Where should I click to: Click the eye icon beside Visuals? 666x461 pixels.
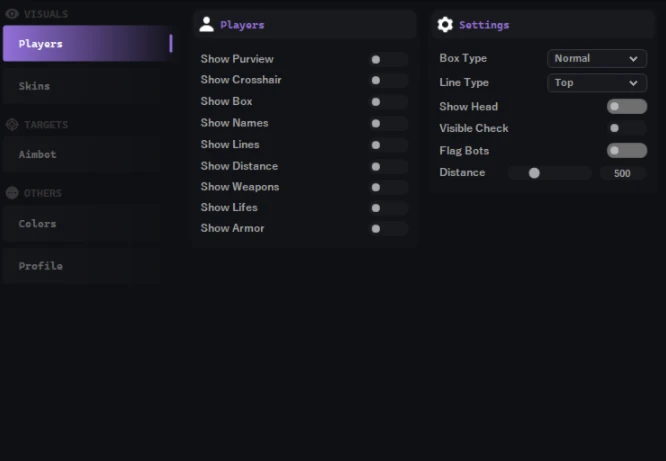pyautogui.click(x=12, y=14)
